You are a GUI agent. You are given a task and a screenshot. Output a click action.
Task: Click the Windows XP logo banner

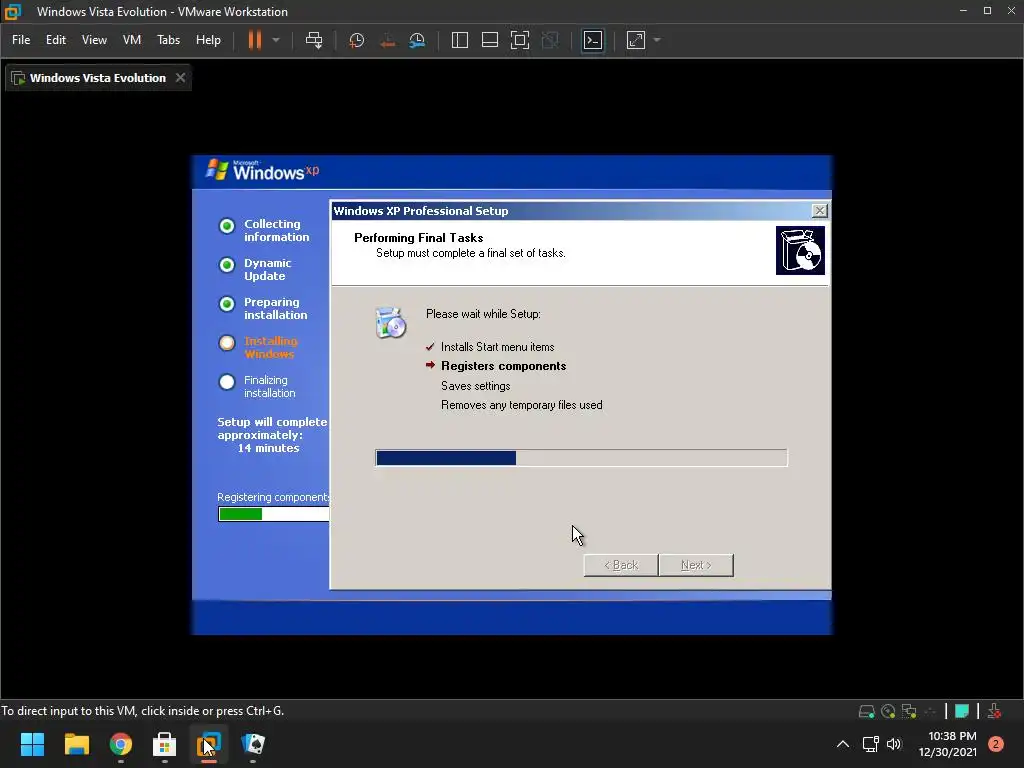[263, 170]
